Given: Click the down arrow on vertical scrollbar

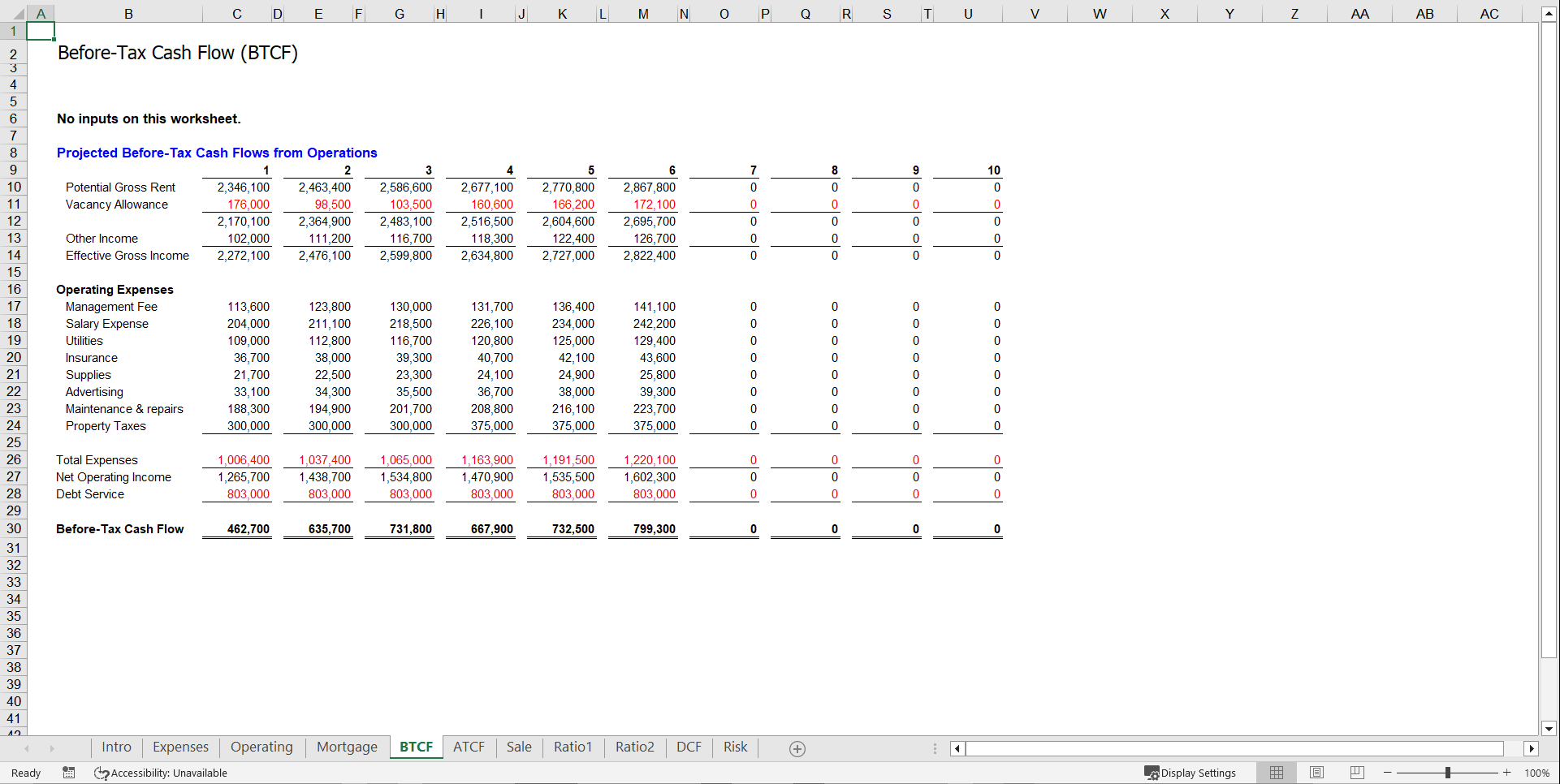Looking at the screenshot, I should point(1549,729).
